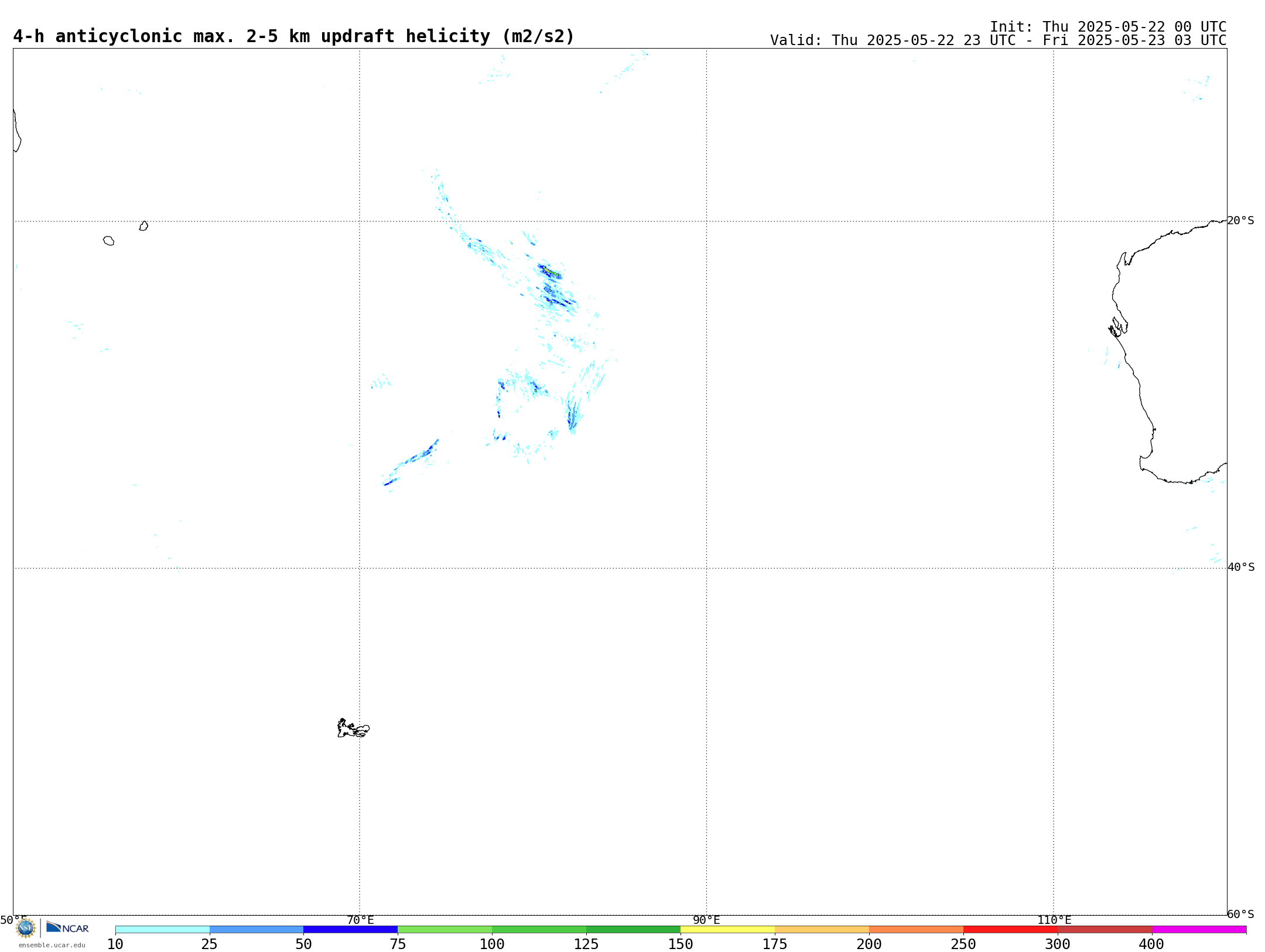Viewport: 1265px width, 952px height.
Task: Click the "60°S" latitude label
Action: [x=1241, y=913]
